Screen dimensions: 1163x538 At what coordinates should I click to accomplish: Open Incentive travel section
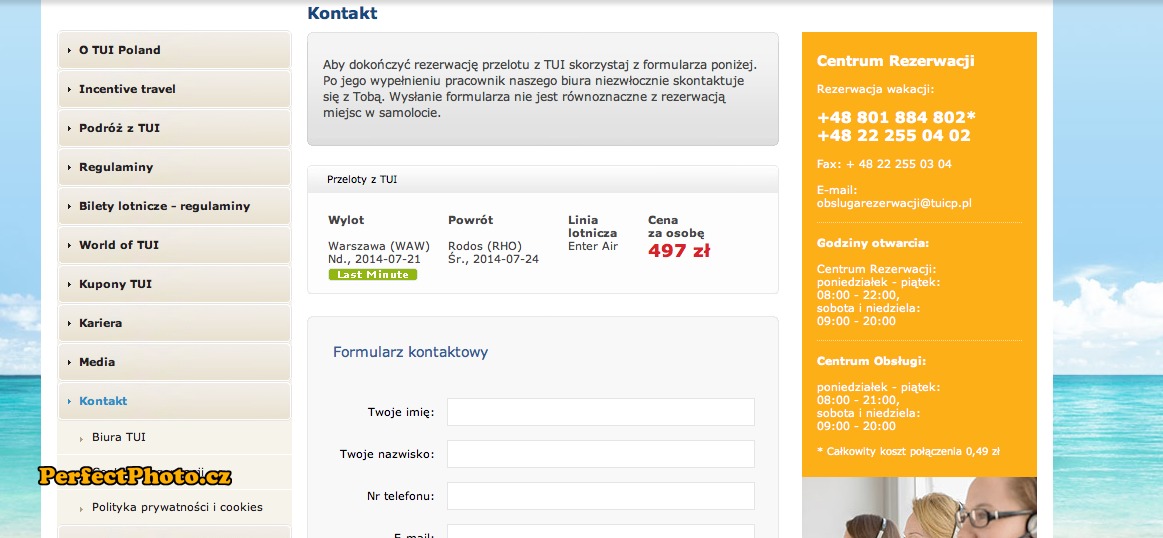coord(174,89)
